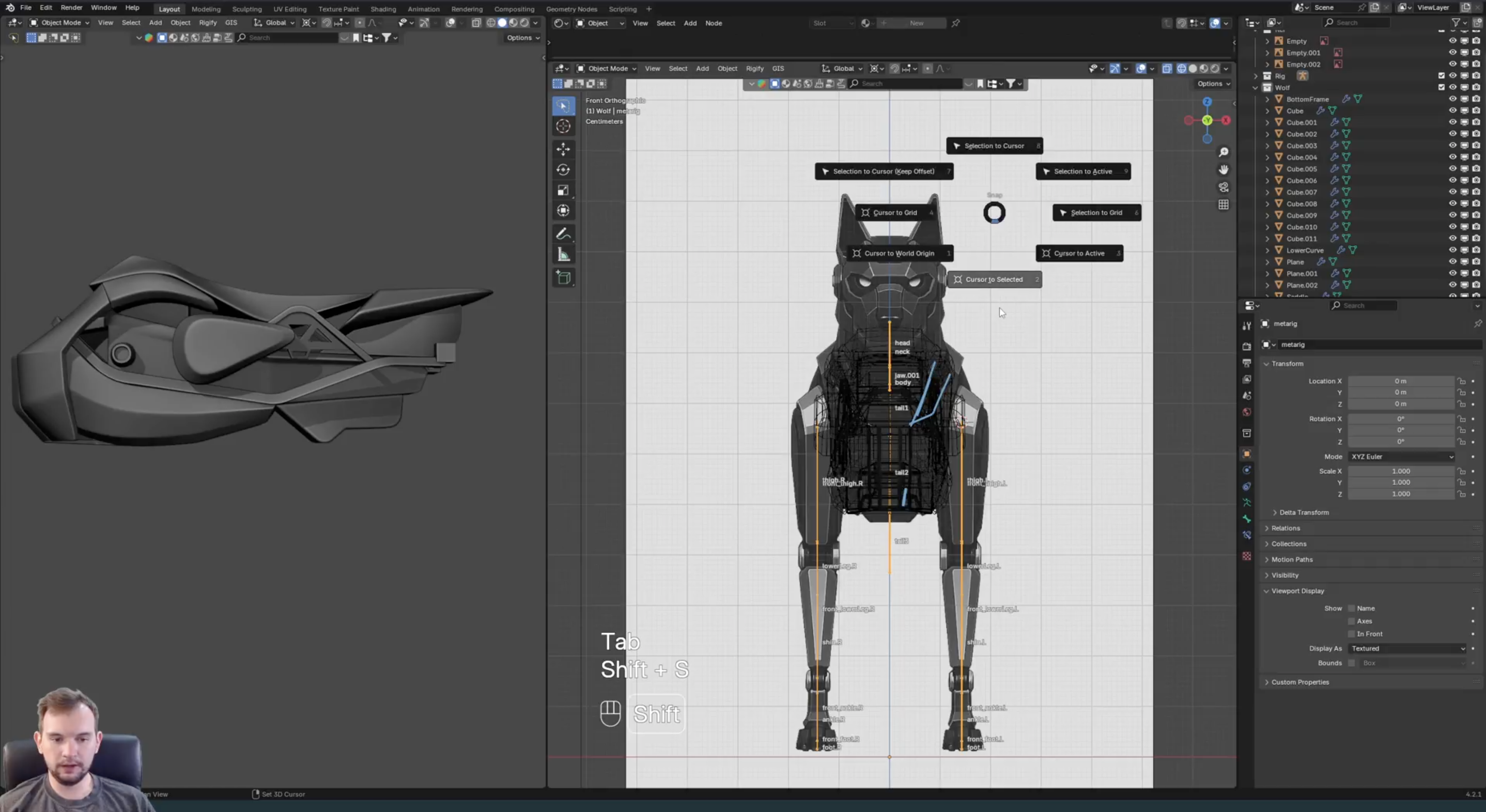Select the Move tool in toolbar
1486x812 pixels.
[x=563, y=149]
